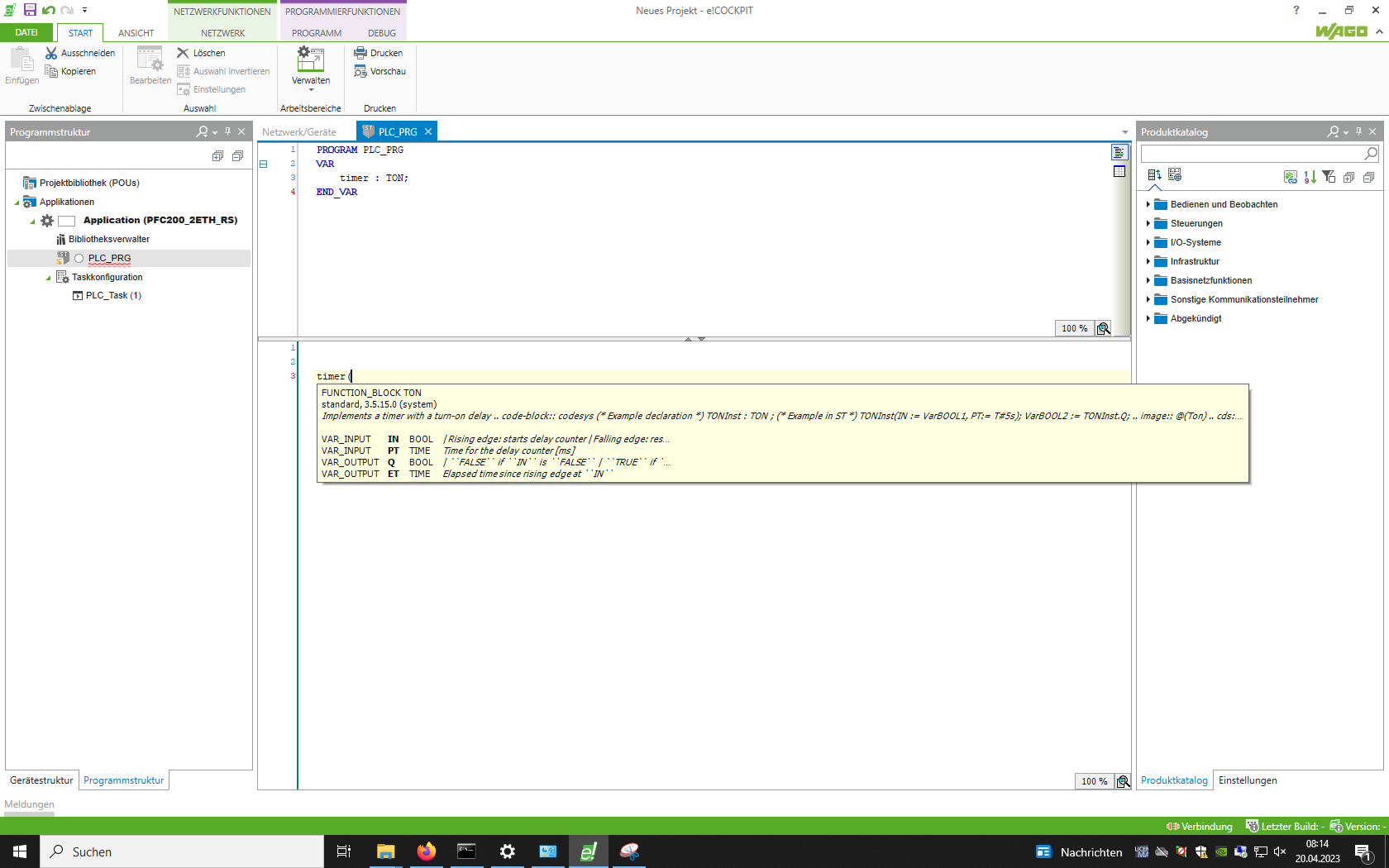Collapse the Taskkonfiguration tree node
The width and height of the screenshot is (1389, 868).
[x=48, y=278]
